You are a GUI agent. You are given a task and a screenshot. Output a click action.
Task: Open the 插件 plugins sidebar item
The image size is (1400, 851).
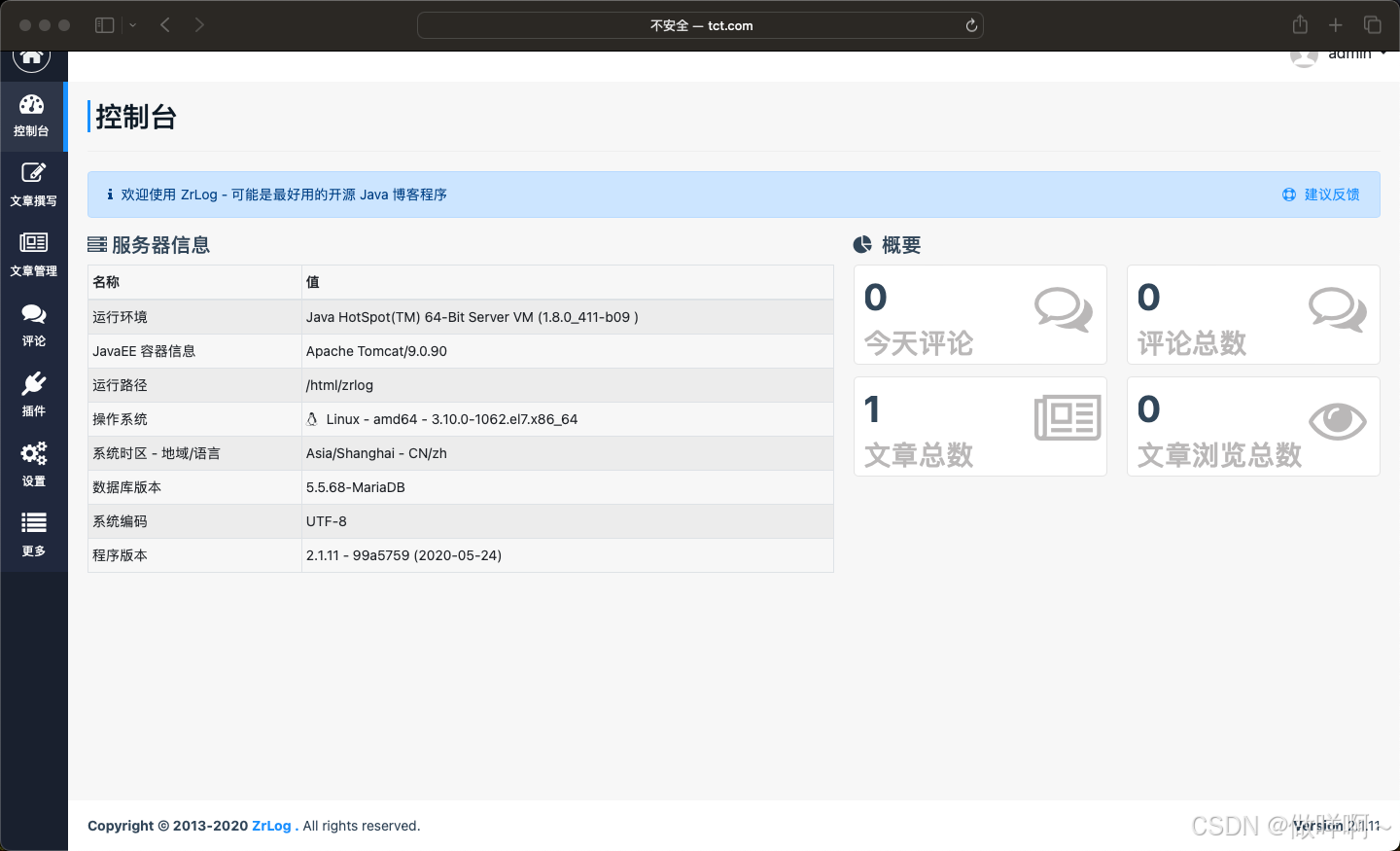point(33,395)
